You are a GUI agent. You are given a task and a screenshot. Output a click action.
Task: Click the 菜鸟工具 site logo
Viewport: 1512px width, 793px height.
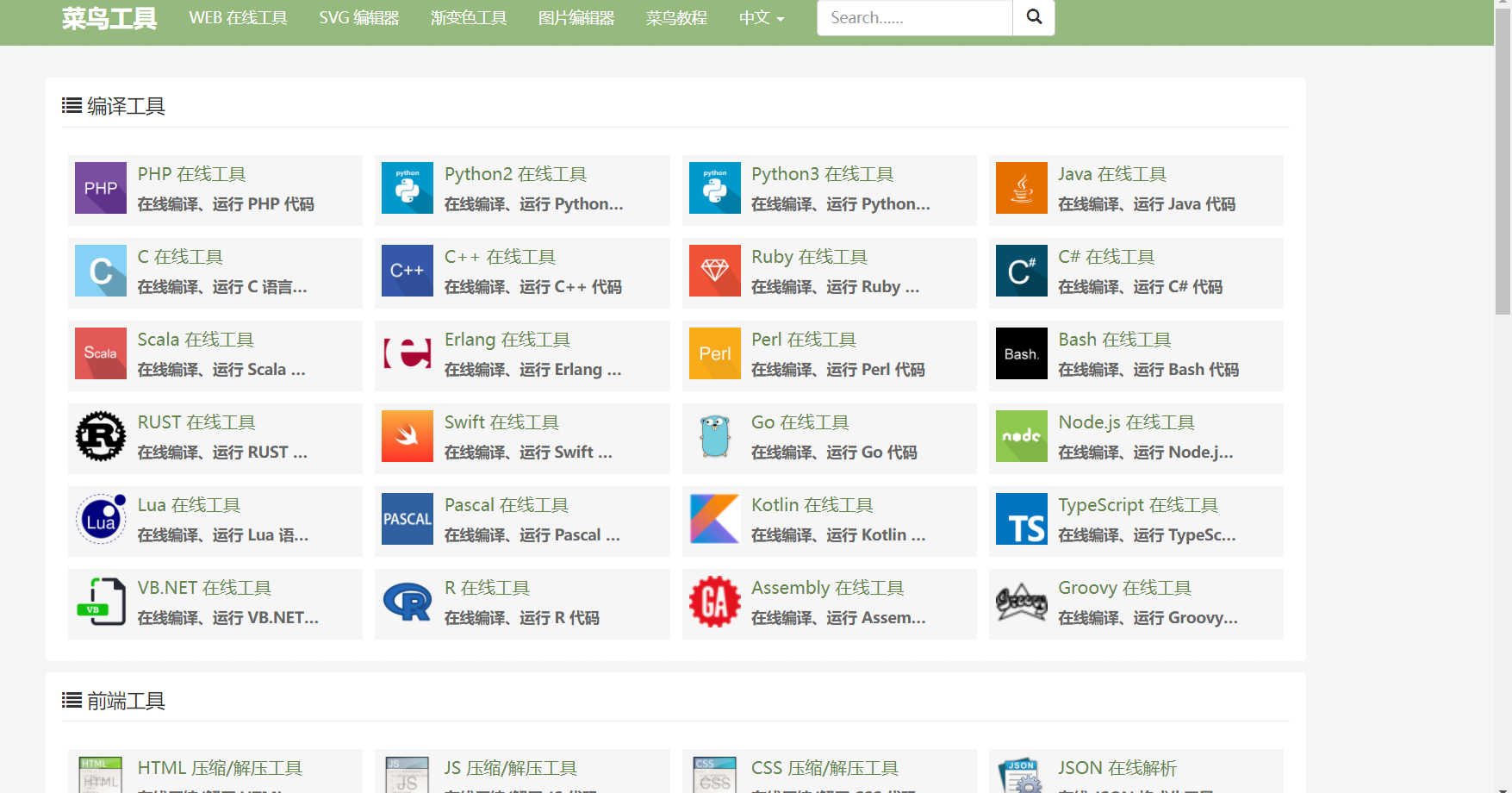[109, 17]
